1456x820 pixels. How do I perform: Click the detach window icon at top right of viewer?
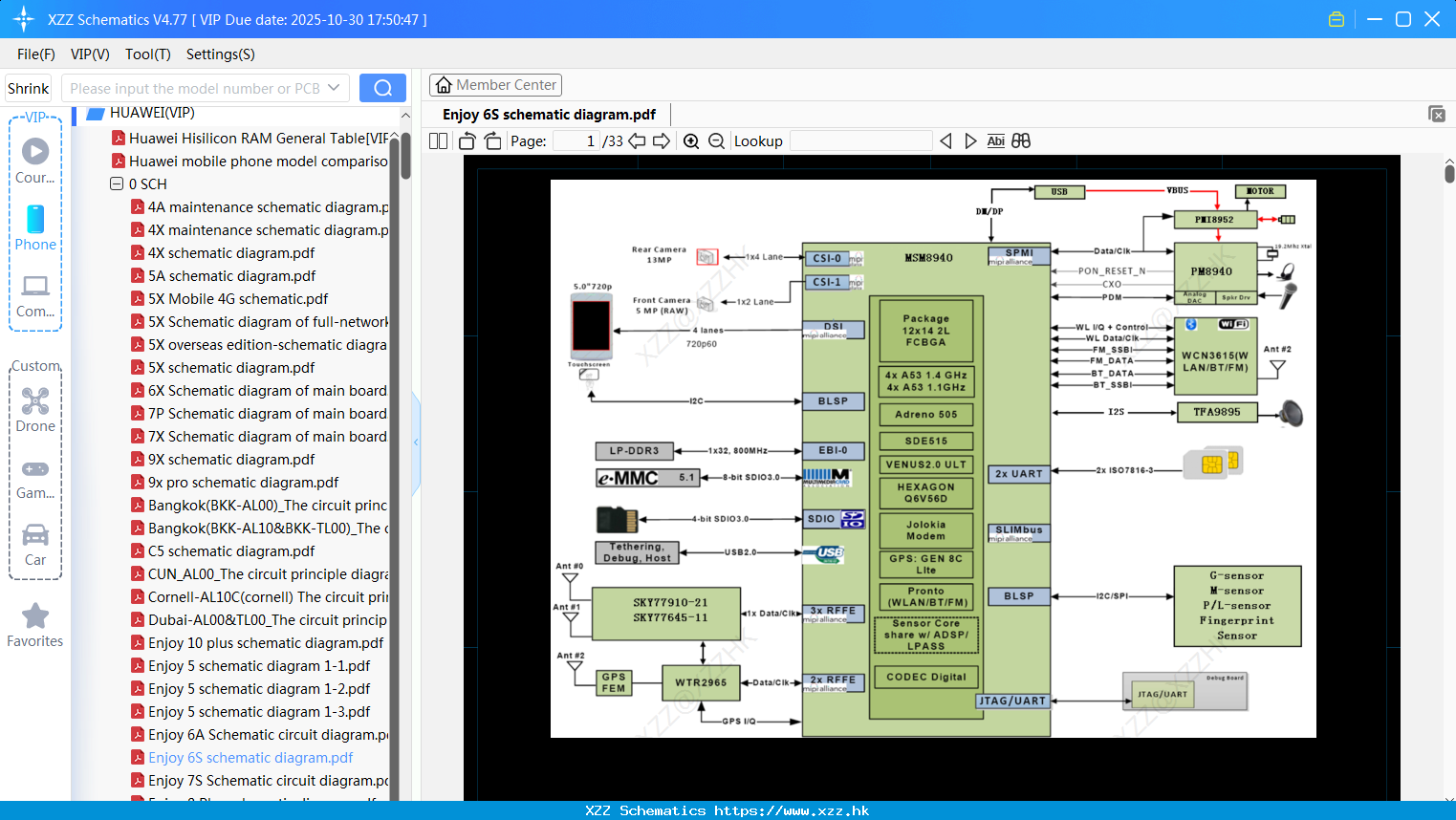(1437, 114)
